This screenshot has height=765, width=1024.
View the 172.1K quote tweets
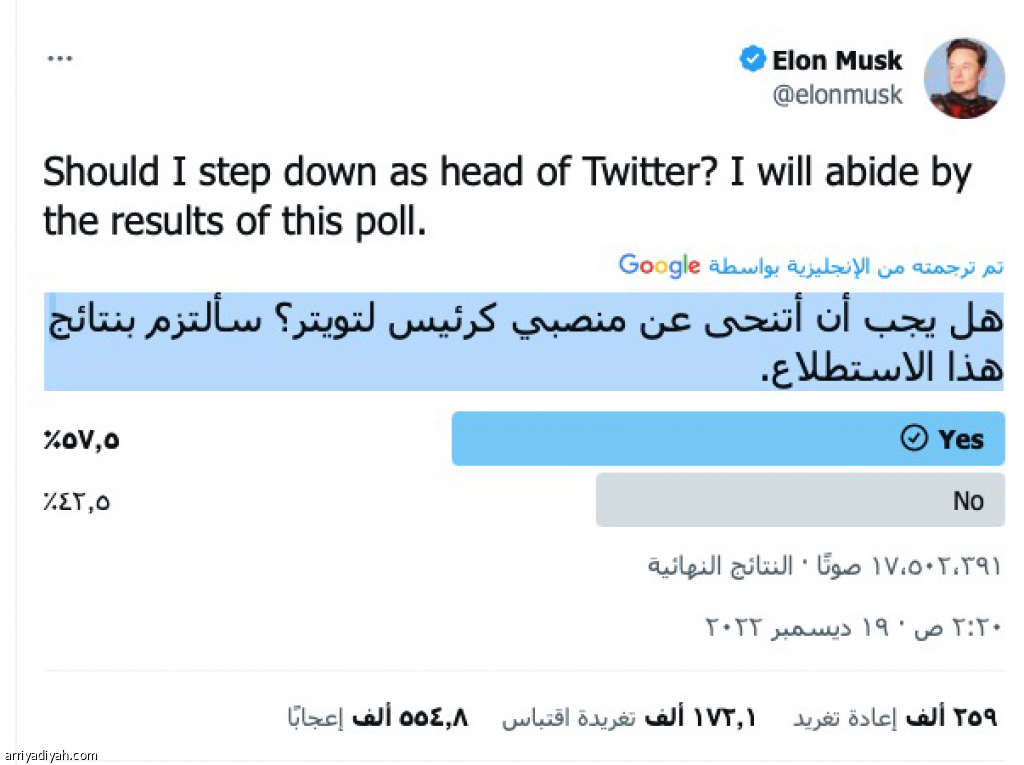pos(628,717)
